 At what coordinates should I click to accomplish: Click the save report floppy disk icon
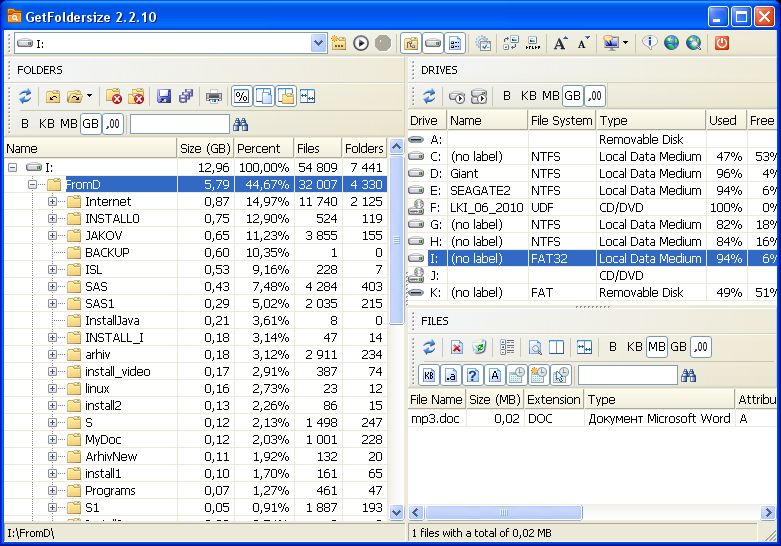[164, 97]
